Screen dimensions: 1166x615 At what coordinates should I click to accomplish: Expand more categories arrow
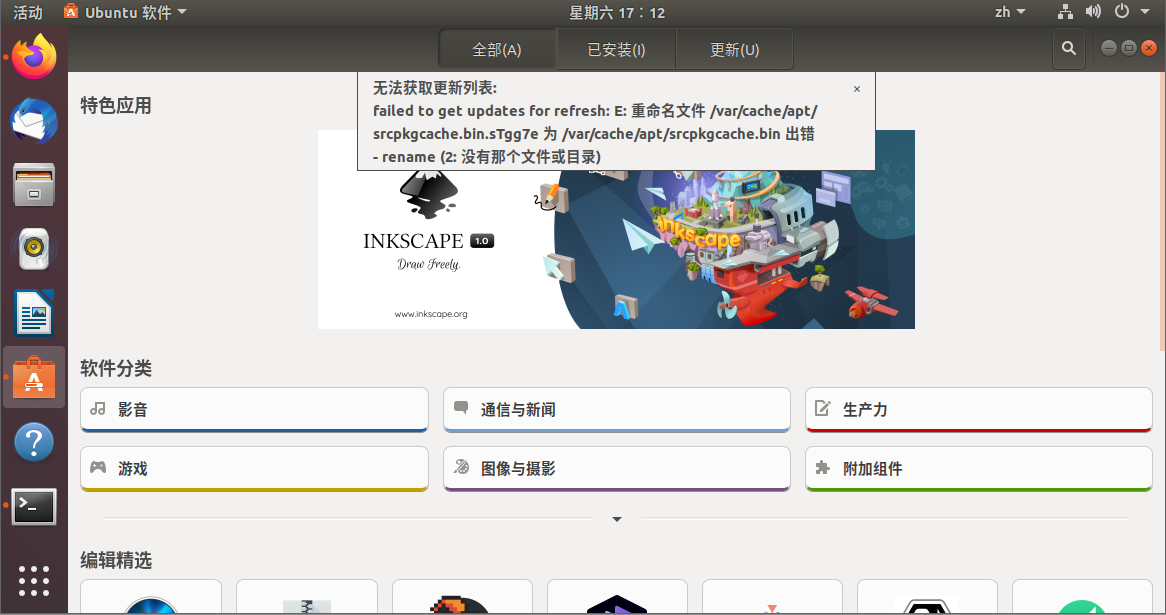616,519
